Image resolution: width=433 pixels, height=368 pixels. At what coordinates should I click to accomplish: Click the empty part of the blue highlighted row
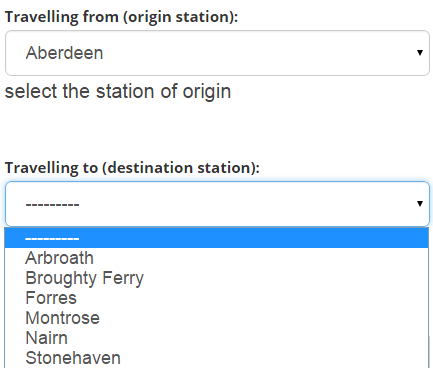(253, 238)
